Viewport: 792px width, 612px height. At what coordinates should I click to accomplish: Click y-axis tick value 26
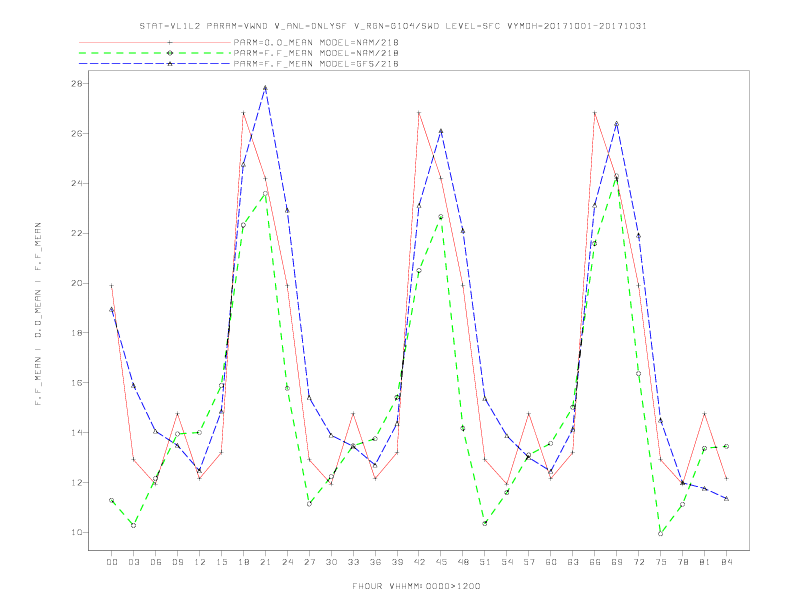76,133
